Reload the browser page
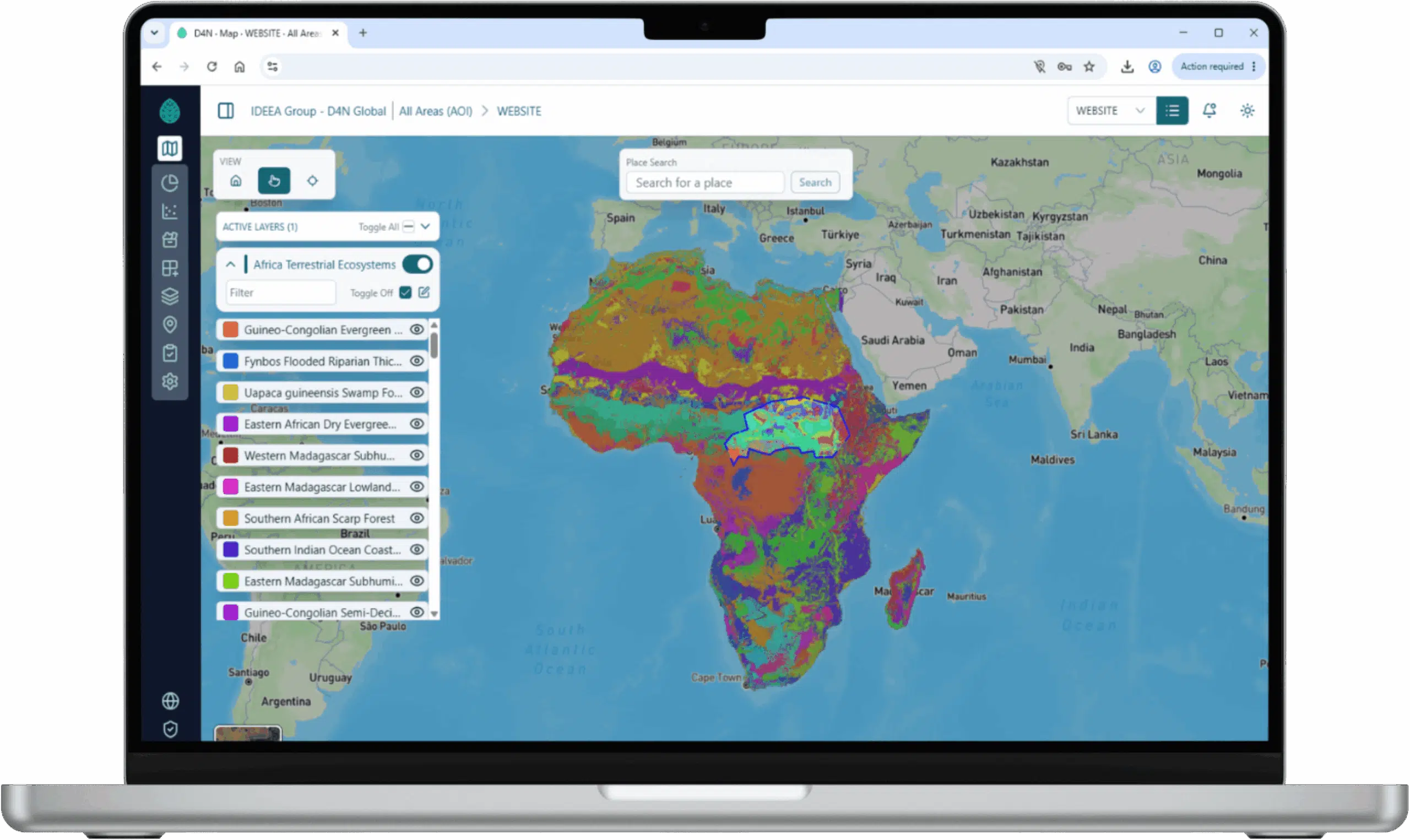This screenshot has height=840, width=1410. coord(211,67)
